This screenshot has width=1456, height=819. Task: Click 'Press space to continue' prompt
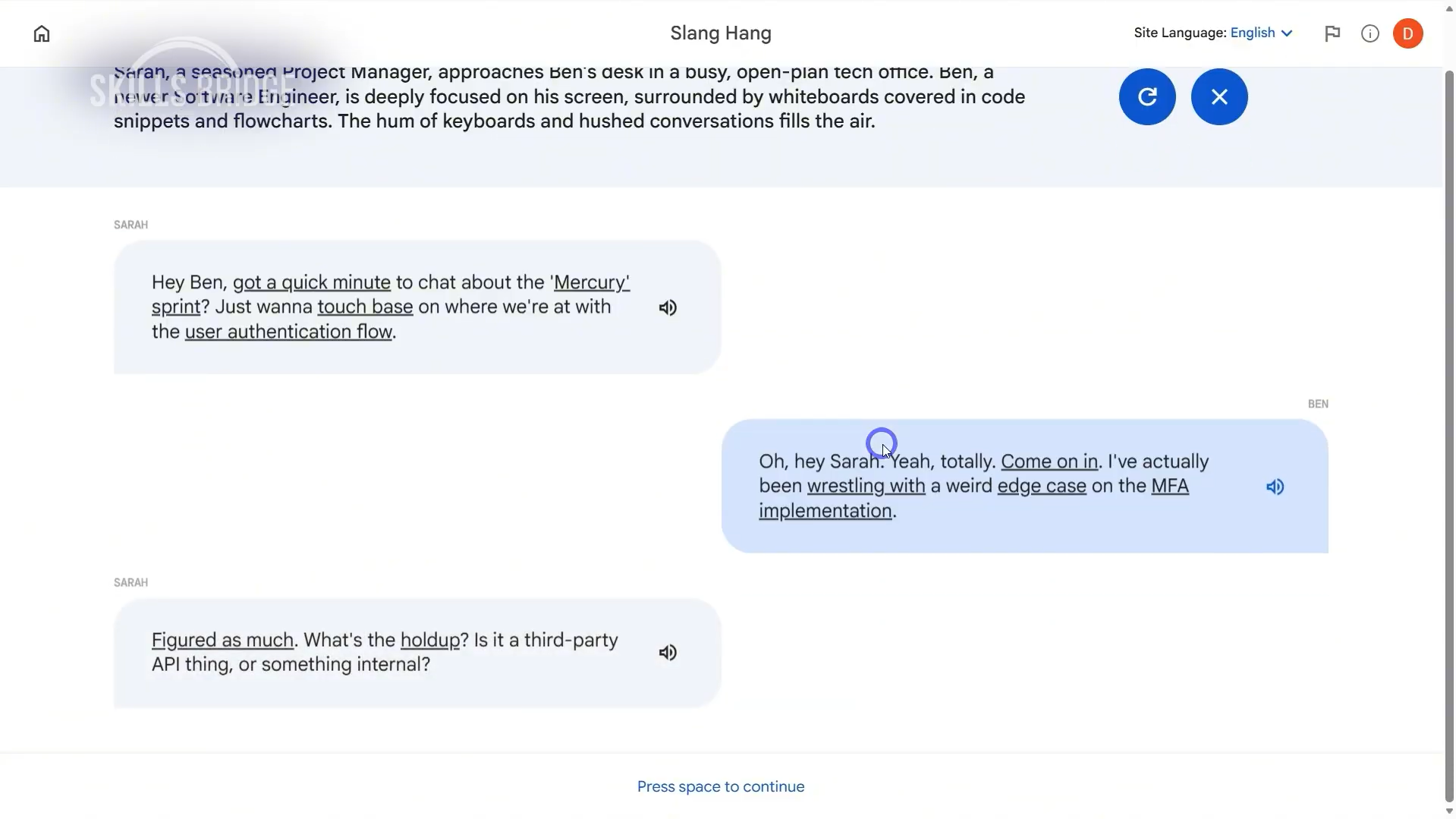[720, 786]
